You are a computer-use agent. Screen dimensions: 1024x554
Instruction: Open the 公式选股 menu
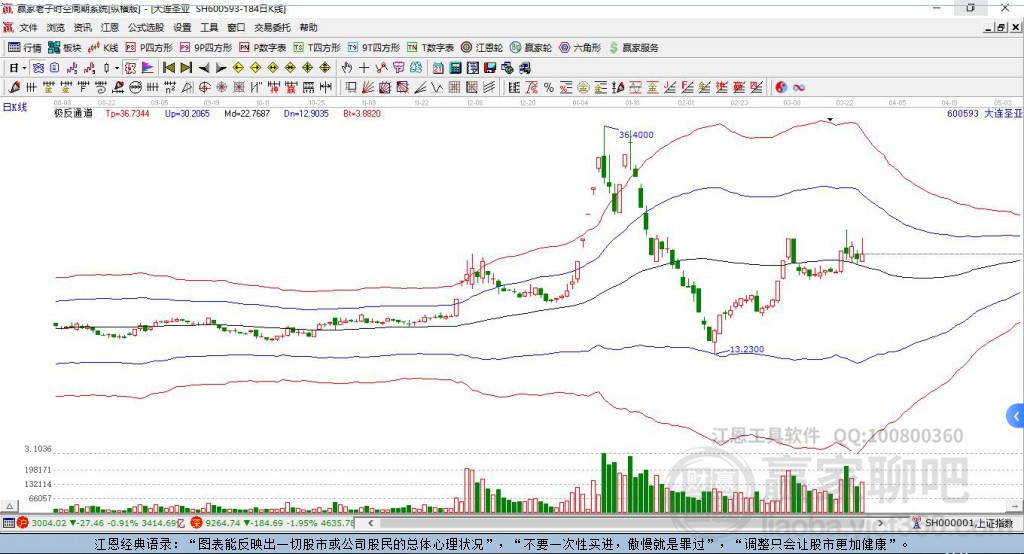pos(146,27)
